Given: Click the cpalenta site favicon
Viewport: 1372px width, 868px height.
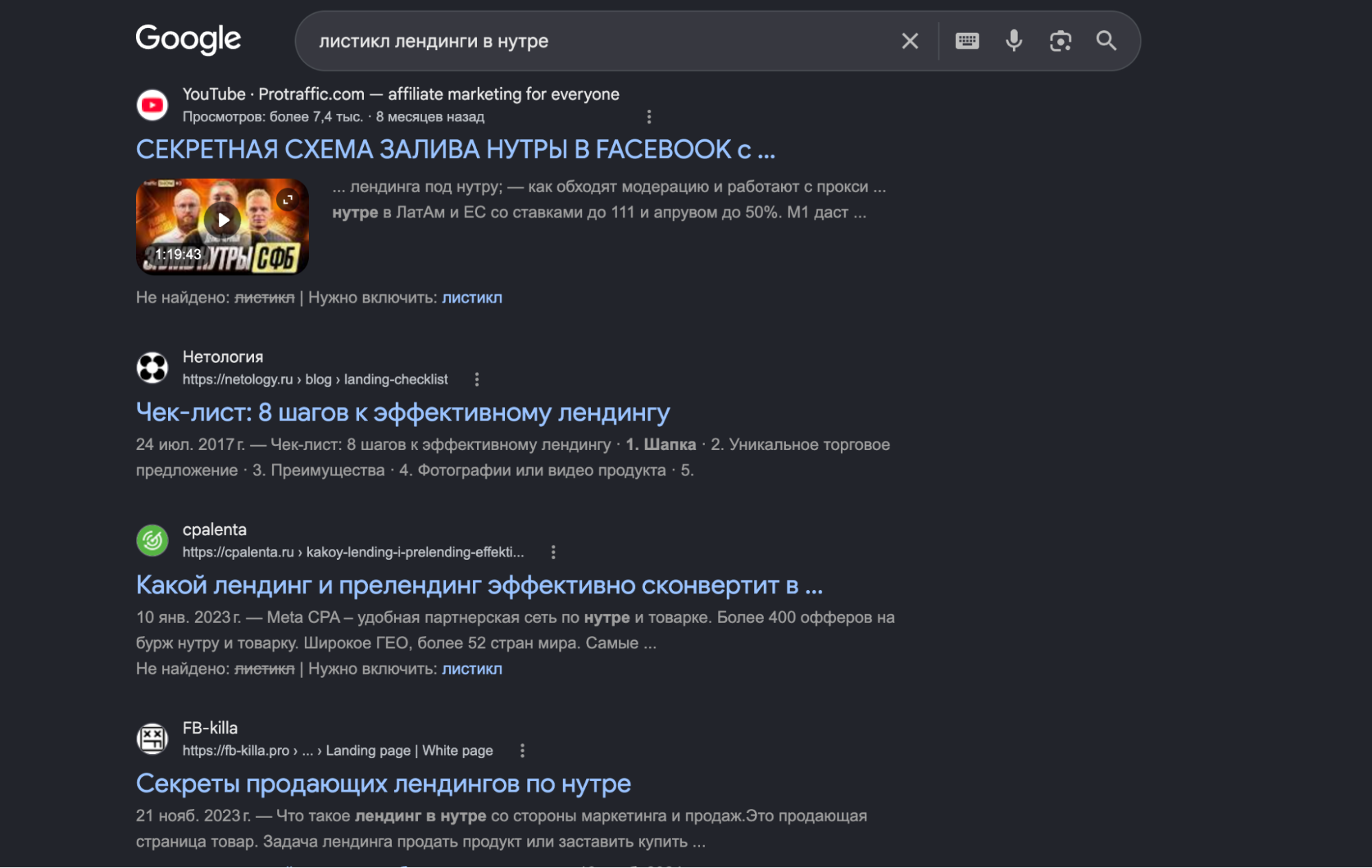Looking at the screenshot, I should click(152, 541).
